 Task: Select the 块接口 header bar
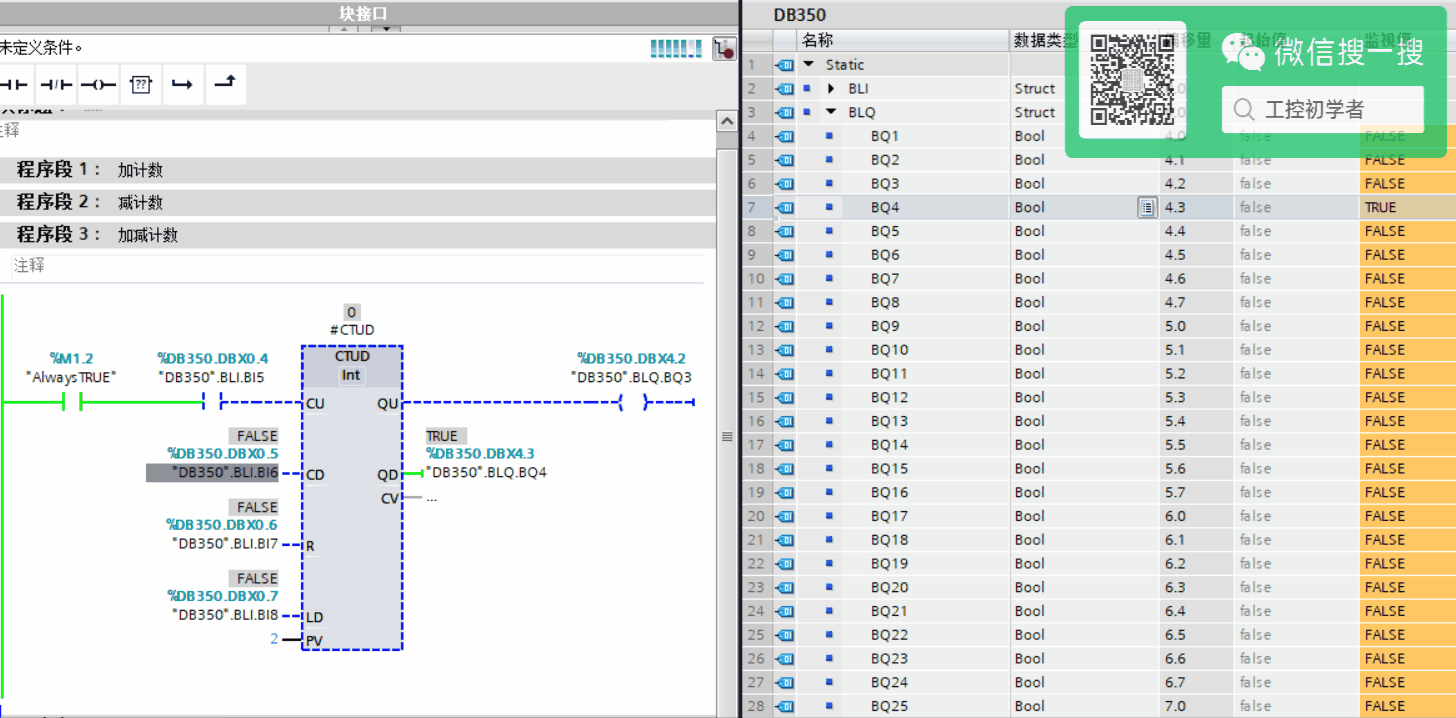click(363, 13)
